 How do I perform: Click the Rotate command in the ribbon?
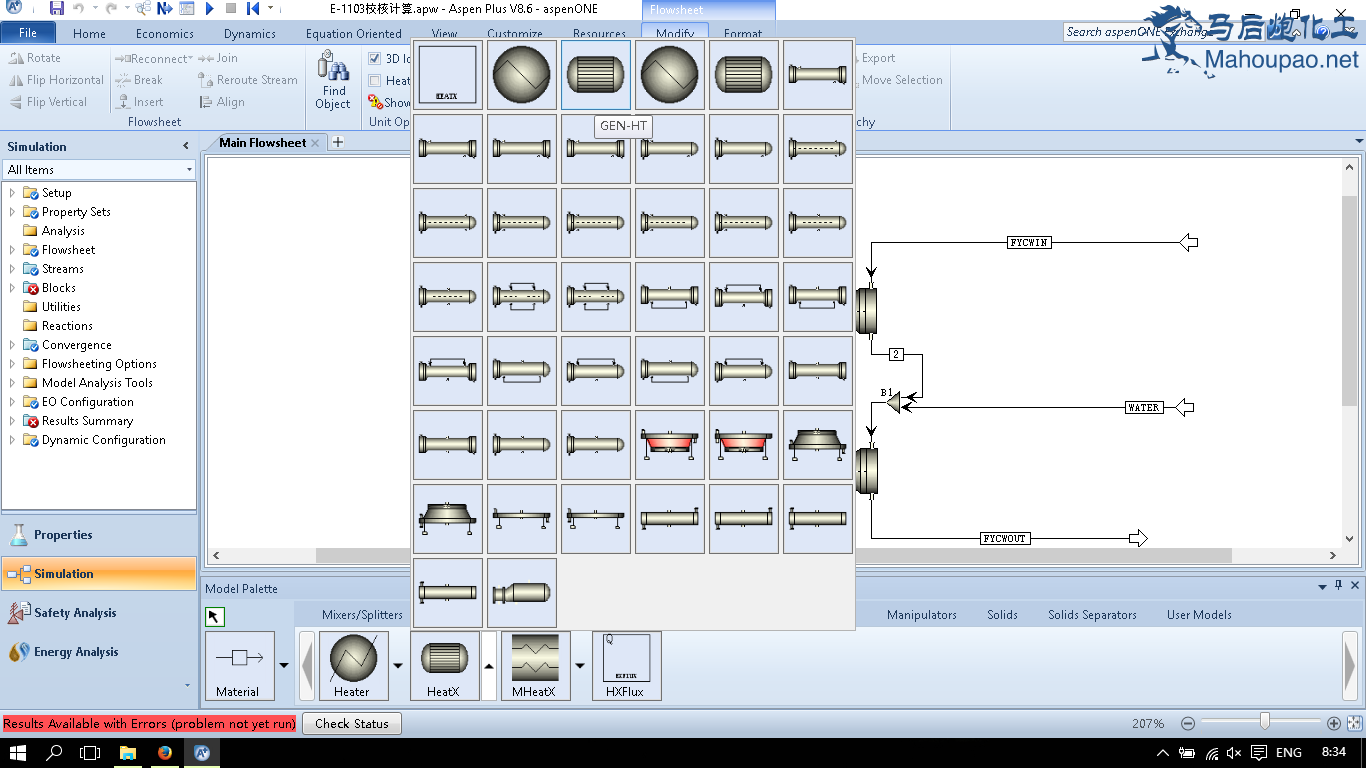[35, 58]
